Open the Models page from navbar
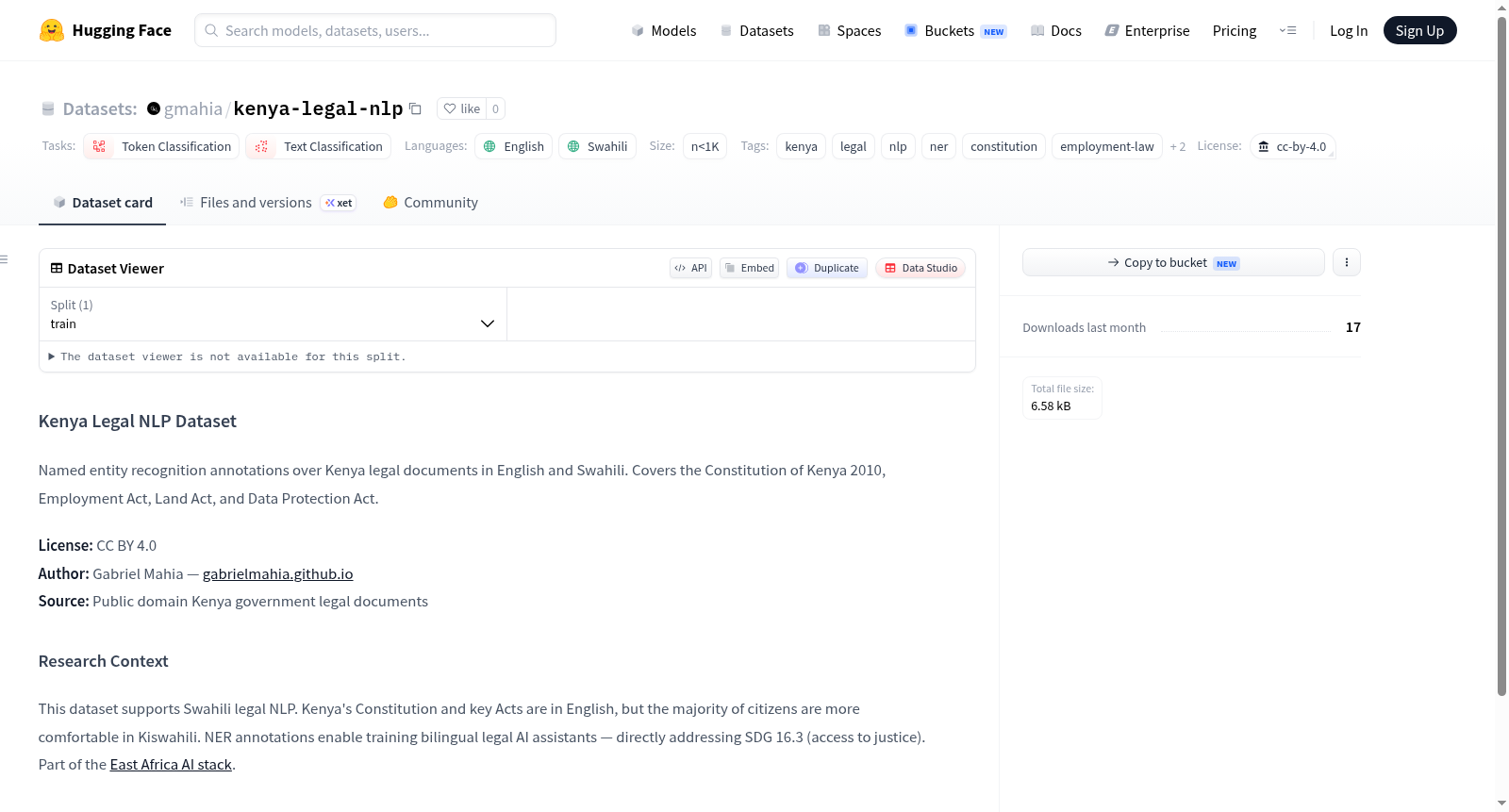Screen dimensions: 1509x812 pyautogui.click(x=664, y=31)
